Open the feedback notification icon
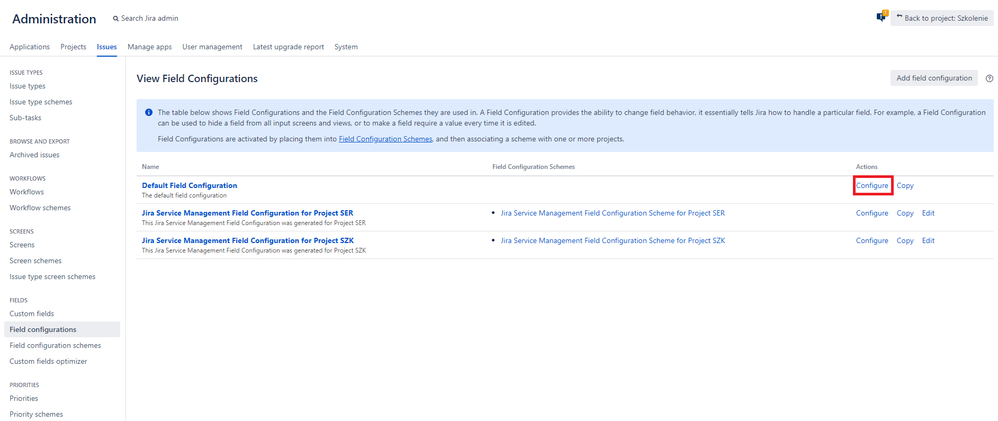Viewport: 998px width, 421px height. coord(881,17)
